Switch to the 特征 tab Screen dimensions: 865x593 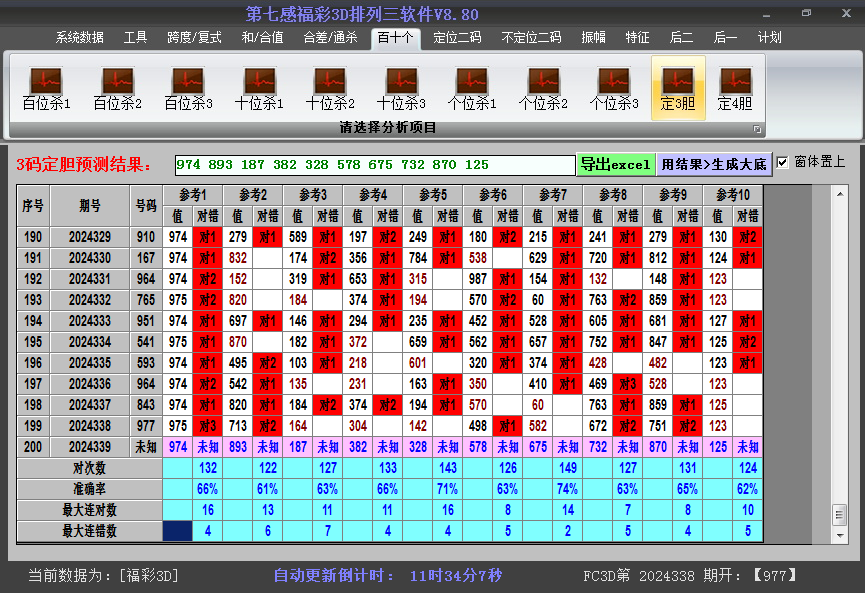(637, 38)
